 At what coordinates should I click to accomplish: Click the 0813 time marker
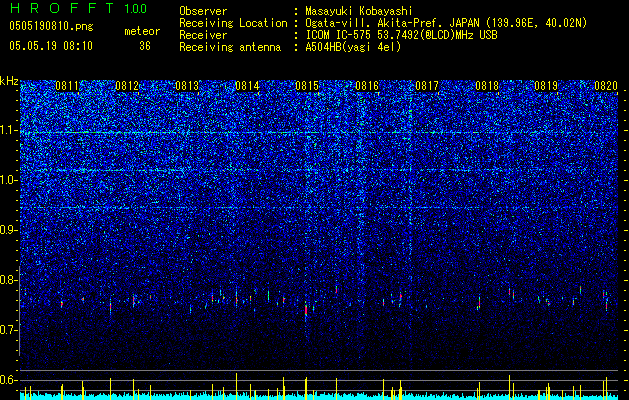187,86
